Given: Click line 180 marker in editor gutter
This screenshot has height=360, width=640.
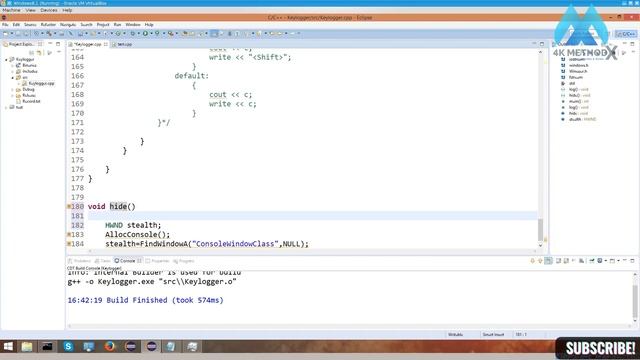Looking at the screenshot, I should click(x=69, y=207).
